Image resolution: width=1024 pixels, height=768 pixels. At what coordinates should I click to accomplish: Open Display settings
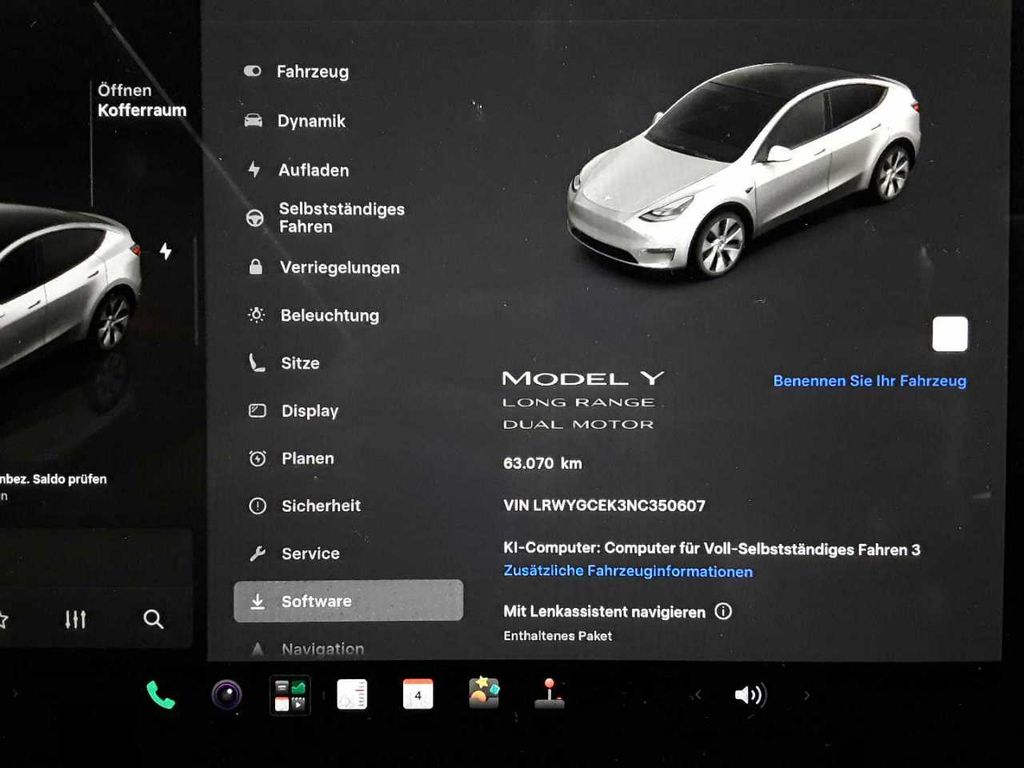310,411
